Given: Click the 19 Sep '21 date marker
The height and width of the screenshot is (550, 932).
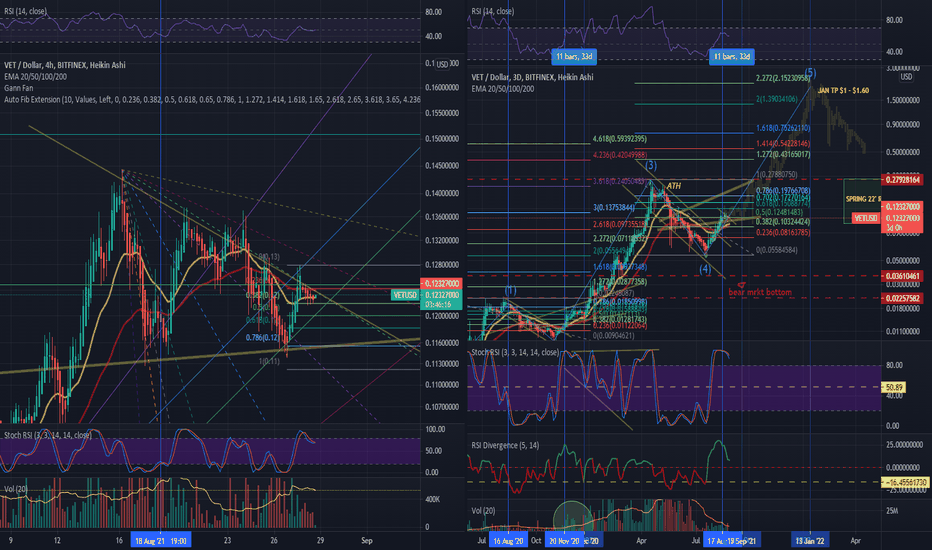Looking at the screenshot, I should click(x=741, y=540).
